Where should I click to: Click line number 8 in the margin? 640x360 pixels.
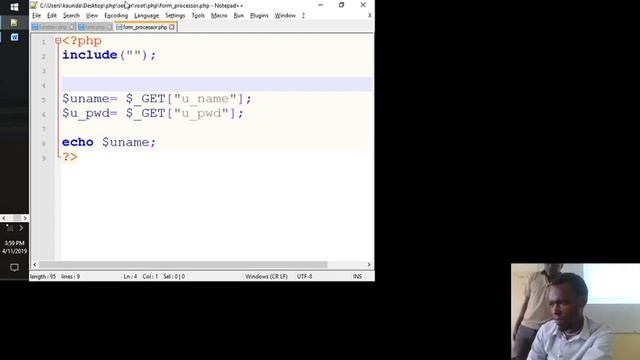point(44,144)
